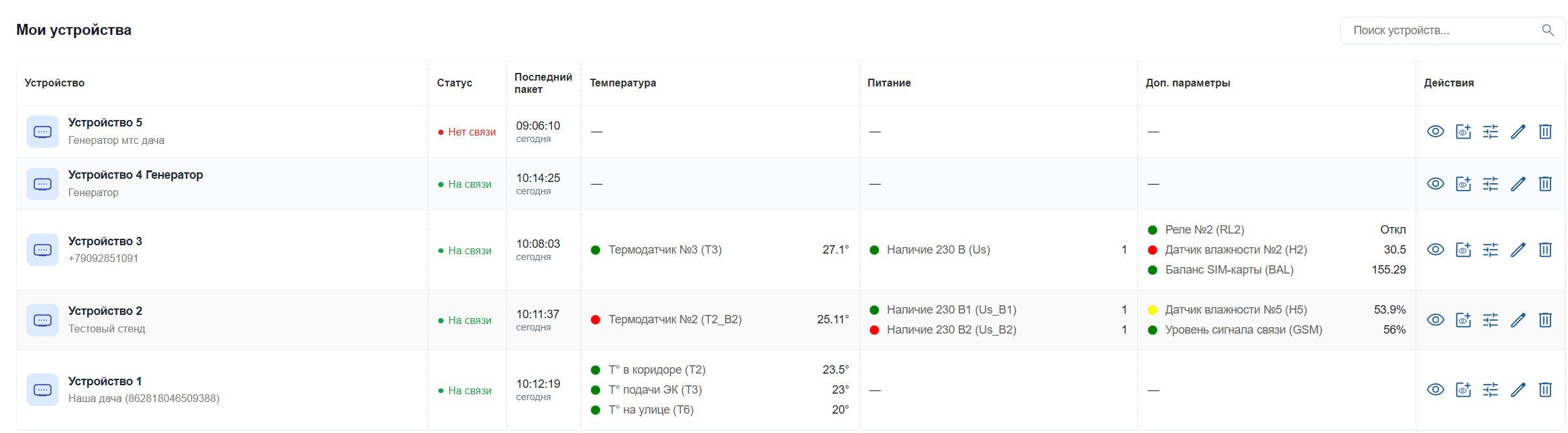Click the 'Доп. параметры' column header

point(1188,83)
